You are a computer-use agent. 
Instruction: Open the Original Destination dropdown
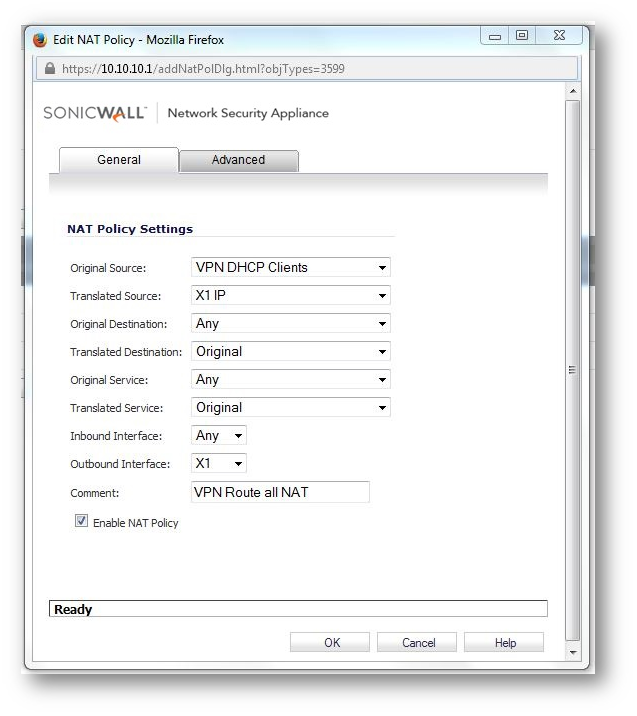(290, 323)
